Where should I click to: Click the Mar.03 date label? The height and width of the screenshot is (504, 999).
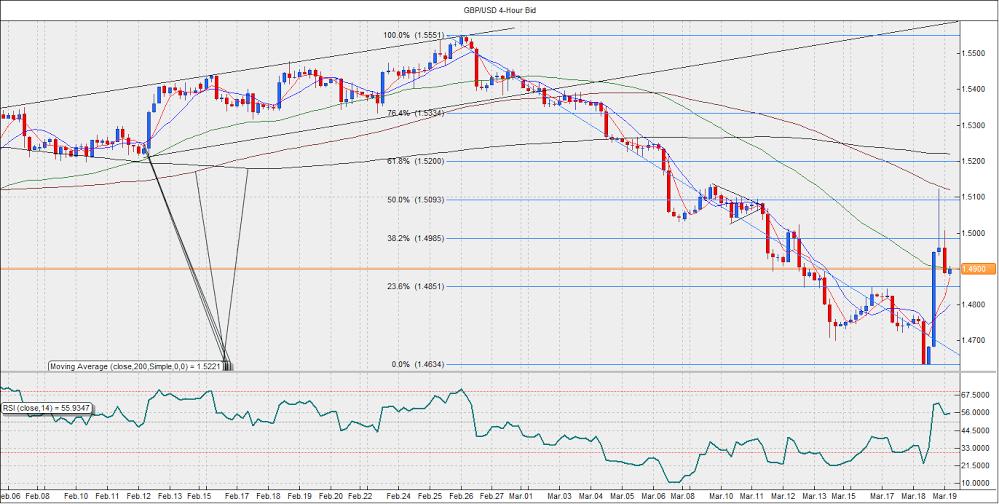(x=559, y=495)
